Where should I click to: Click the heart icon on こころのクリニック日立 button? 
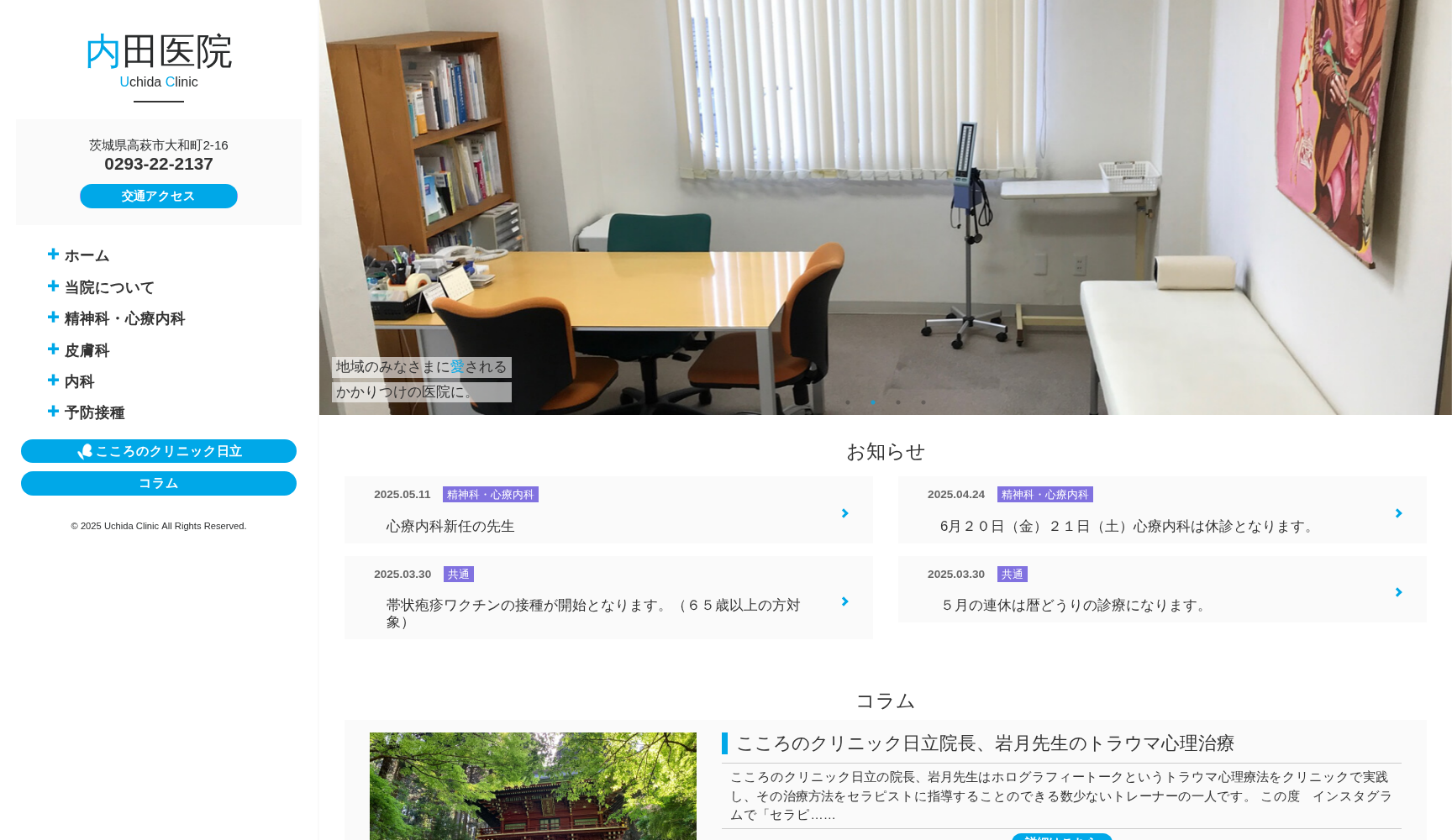pos(84,451)
